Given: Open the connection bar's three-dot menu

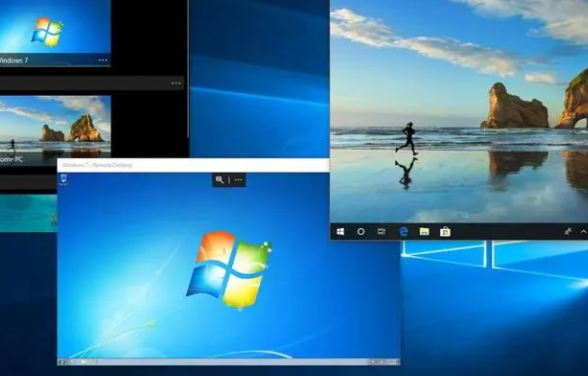Looking at the screenshot, I should (x=238, y=180).
